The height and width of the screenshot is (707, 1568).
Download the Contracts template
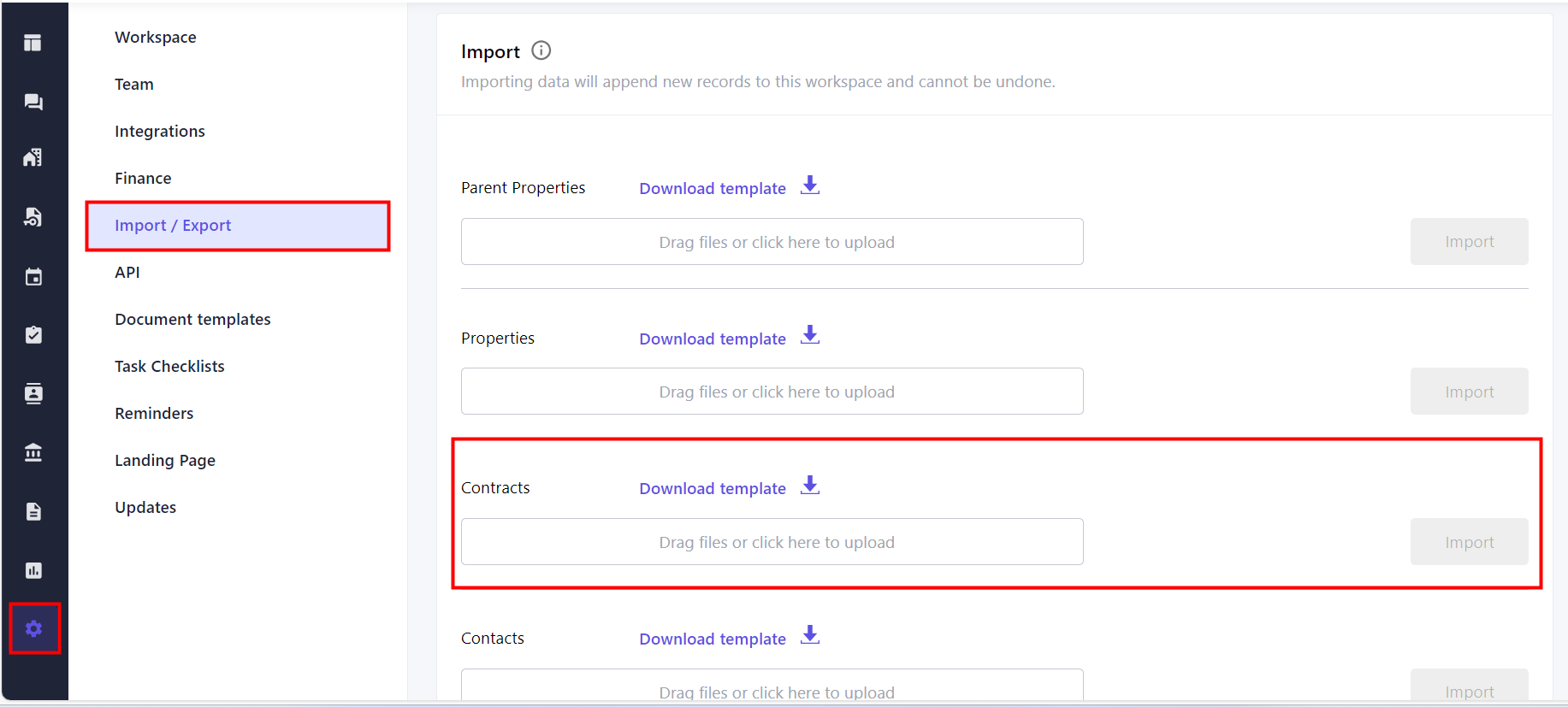[712, 488]
